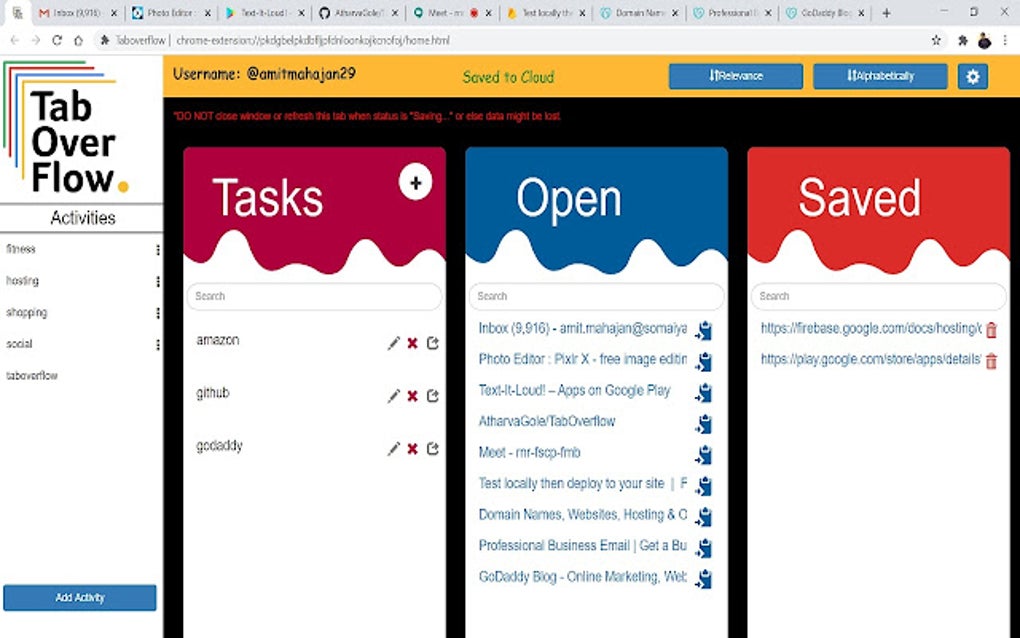Open the godaddy task via its share icon
1020x638 pixels.
tap(432, 449)
